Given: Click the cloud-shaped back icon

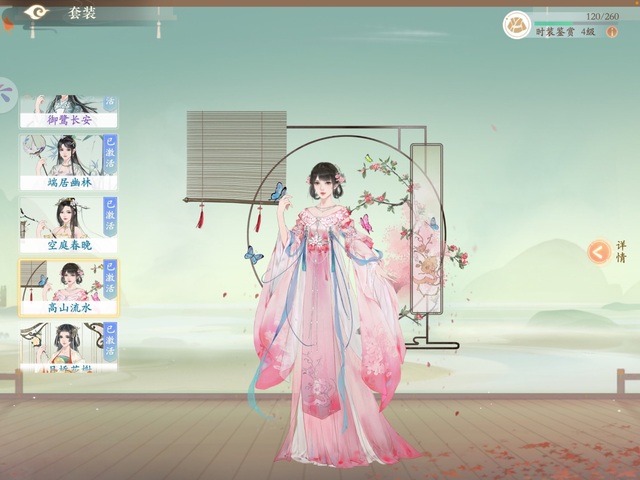Looking at the screenshot, I should point(37,12).
